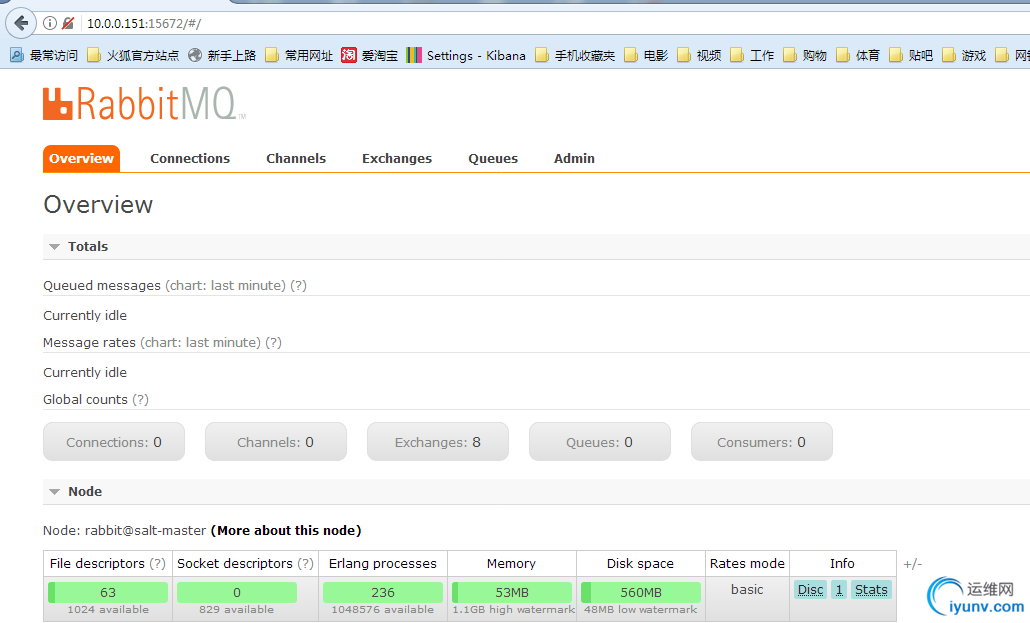Click the RabbitMQ logo

point(144,104)
